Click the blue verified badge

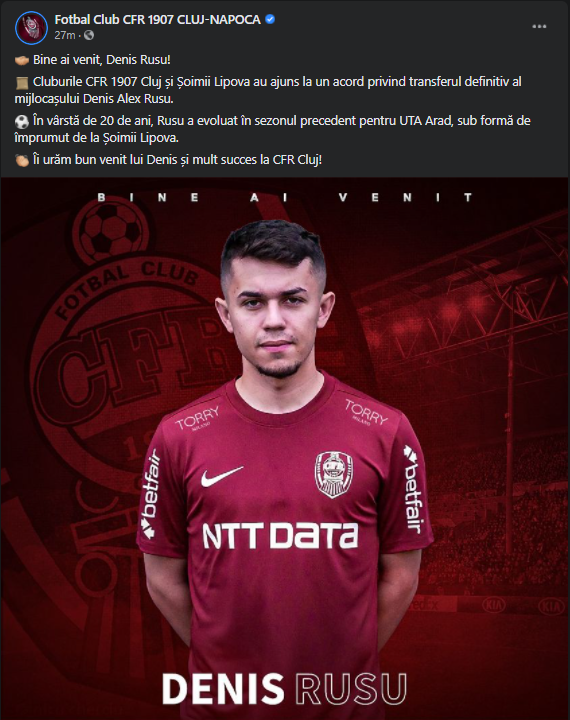[271, 19]
